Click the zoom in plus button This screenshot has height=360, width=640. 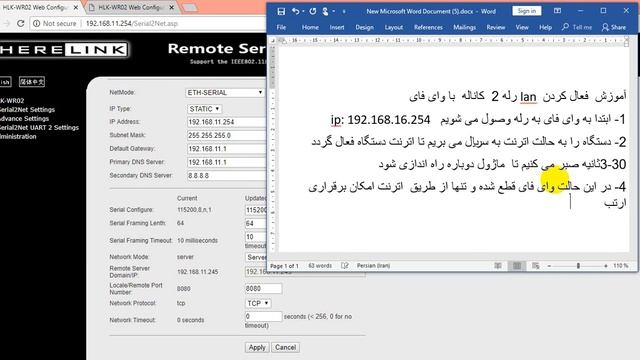[x=606, y=266]
